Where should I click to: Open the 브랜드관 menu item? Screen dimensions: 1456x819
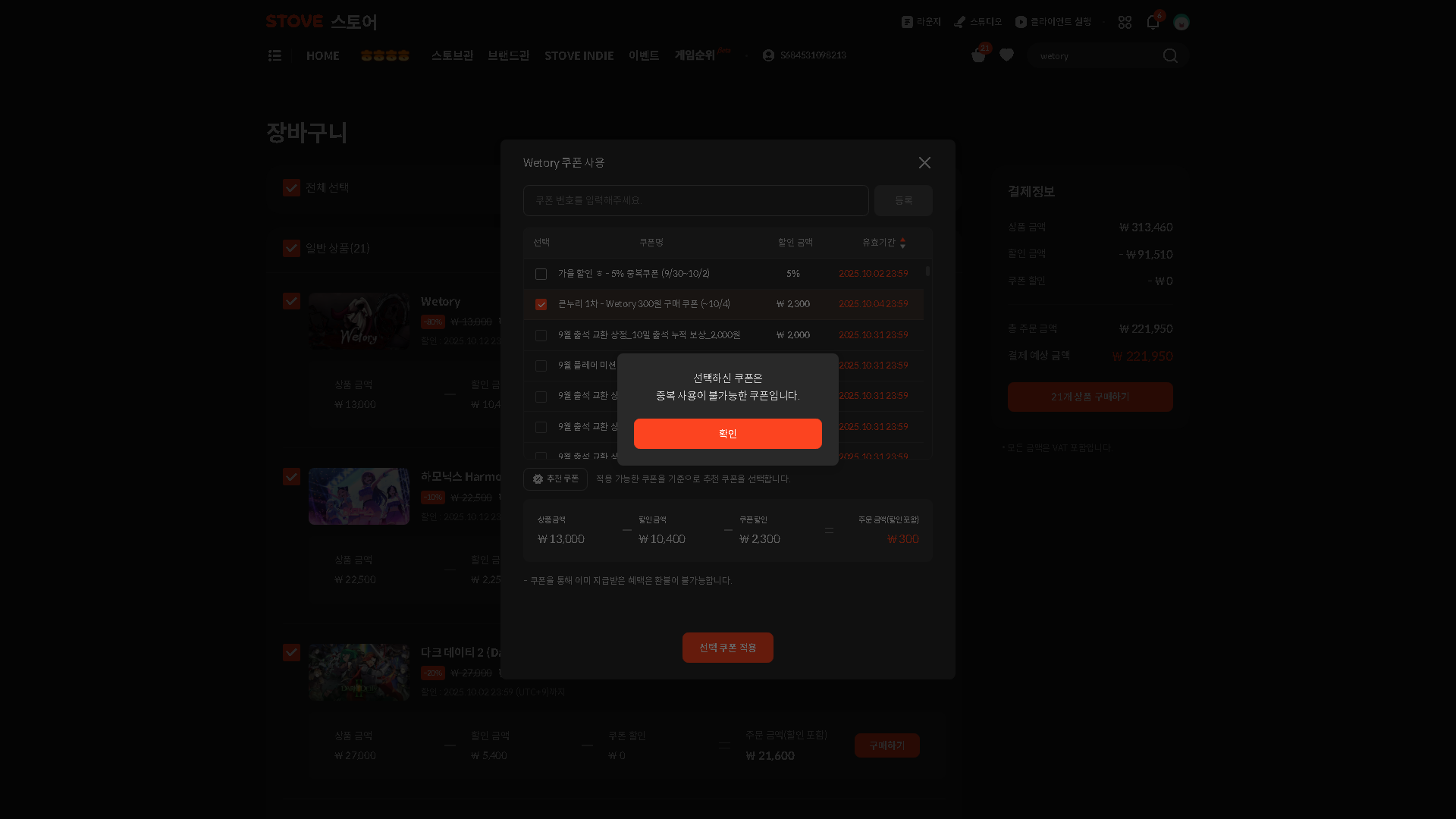click(x=509, y=56)
